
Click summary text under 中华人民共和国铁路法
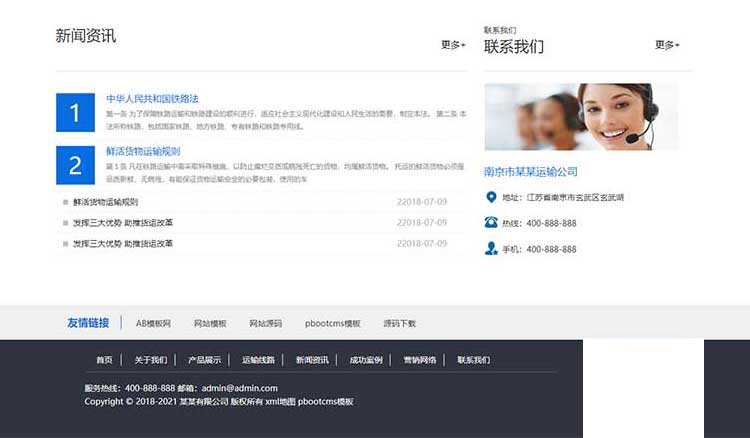286,120
